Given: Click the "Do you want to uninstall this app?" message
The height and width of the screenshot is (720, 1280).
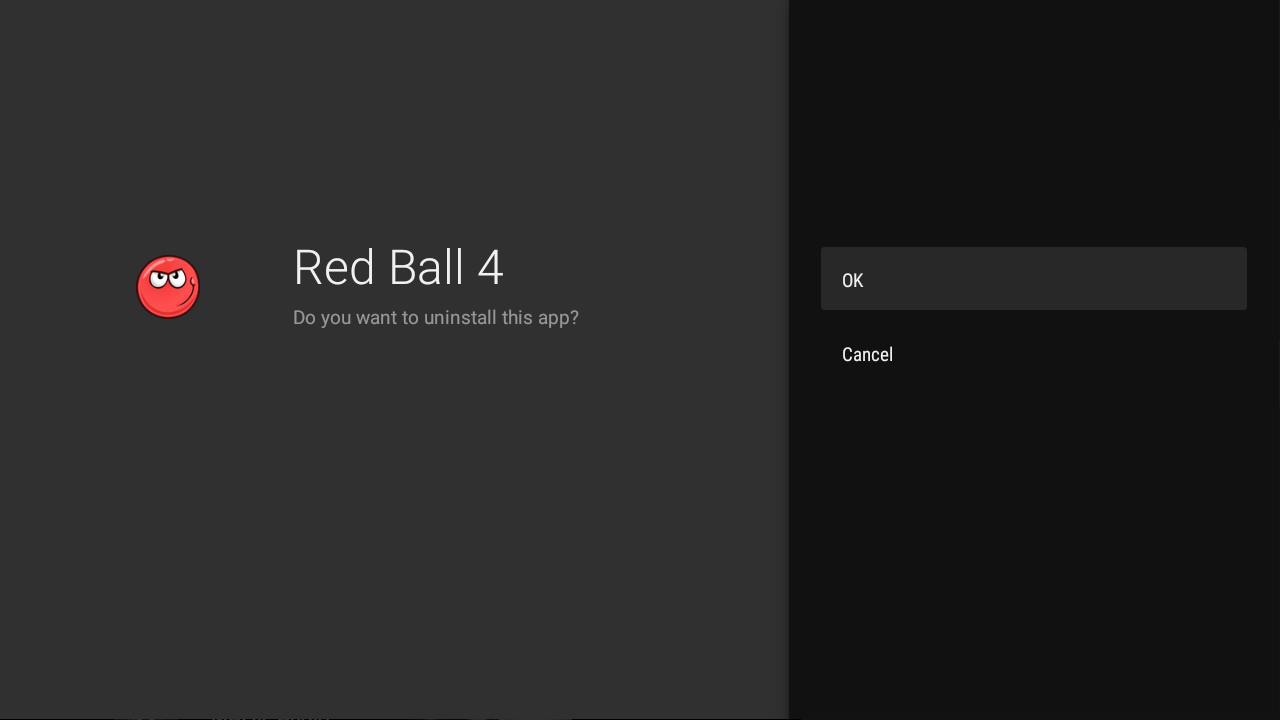Looking at the screenshot, I should click(436, 318).
